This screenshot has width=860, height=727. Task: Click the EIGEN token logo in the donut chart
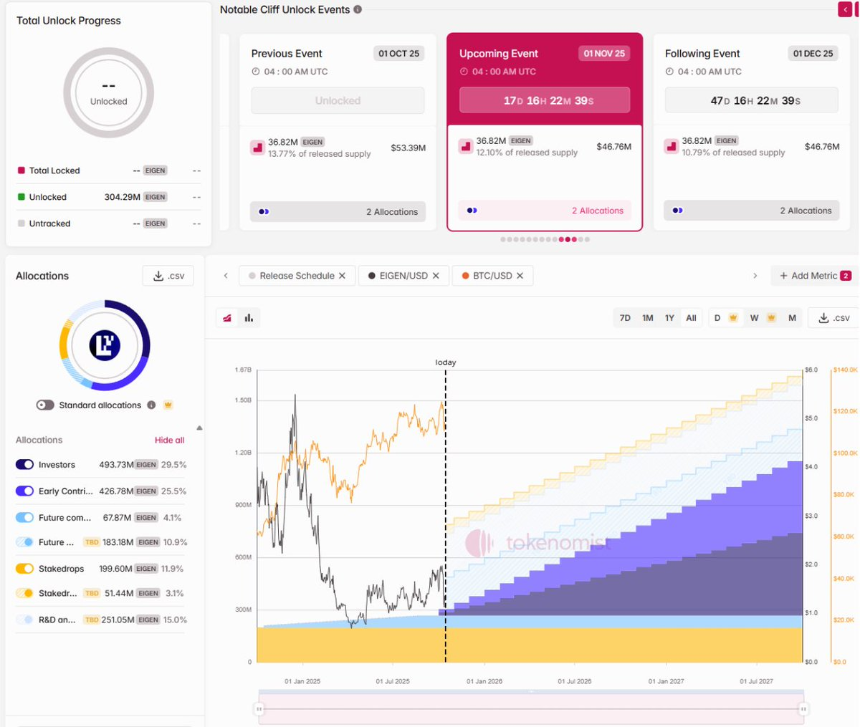pyautogui.click(x=105, y=344)
